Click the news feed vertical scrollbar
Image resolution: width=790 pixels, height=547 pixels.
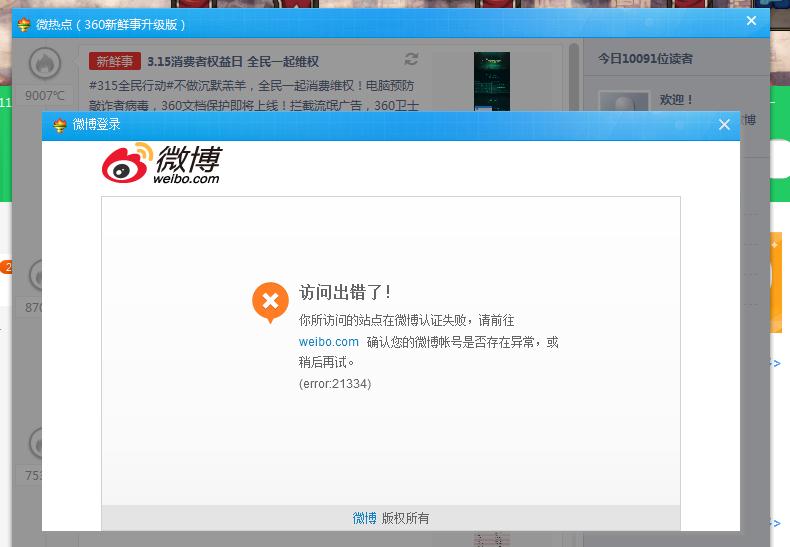coord(573,77)
